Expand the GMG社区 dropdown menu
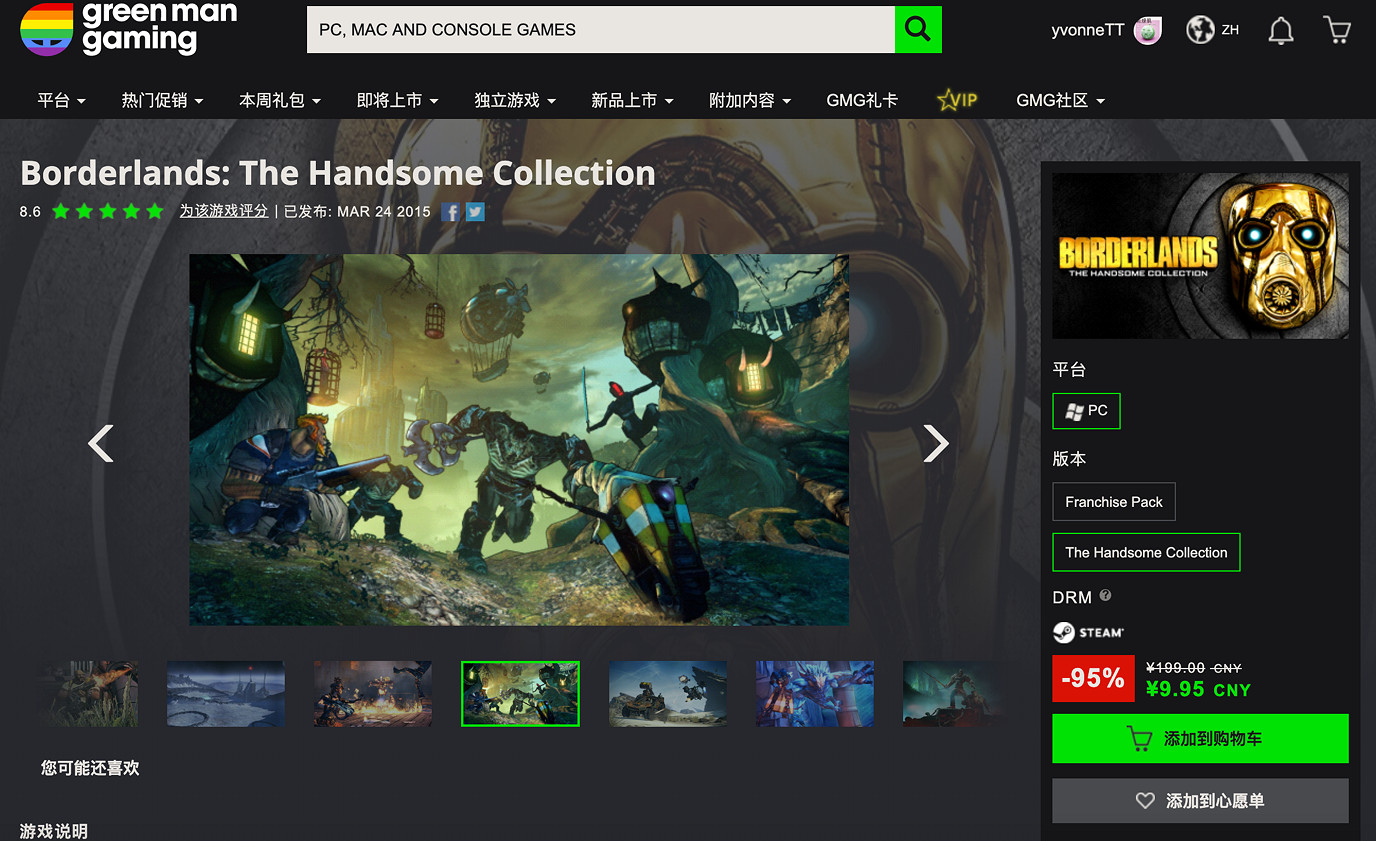 1060,101
